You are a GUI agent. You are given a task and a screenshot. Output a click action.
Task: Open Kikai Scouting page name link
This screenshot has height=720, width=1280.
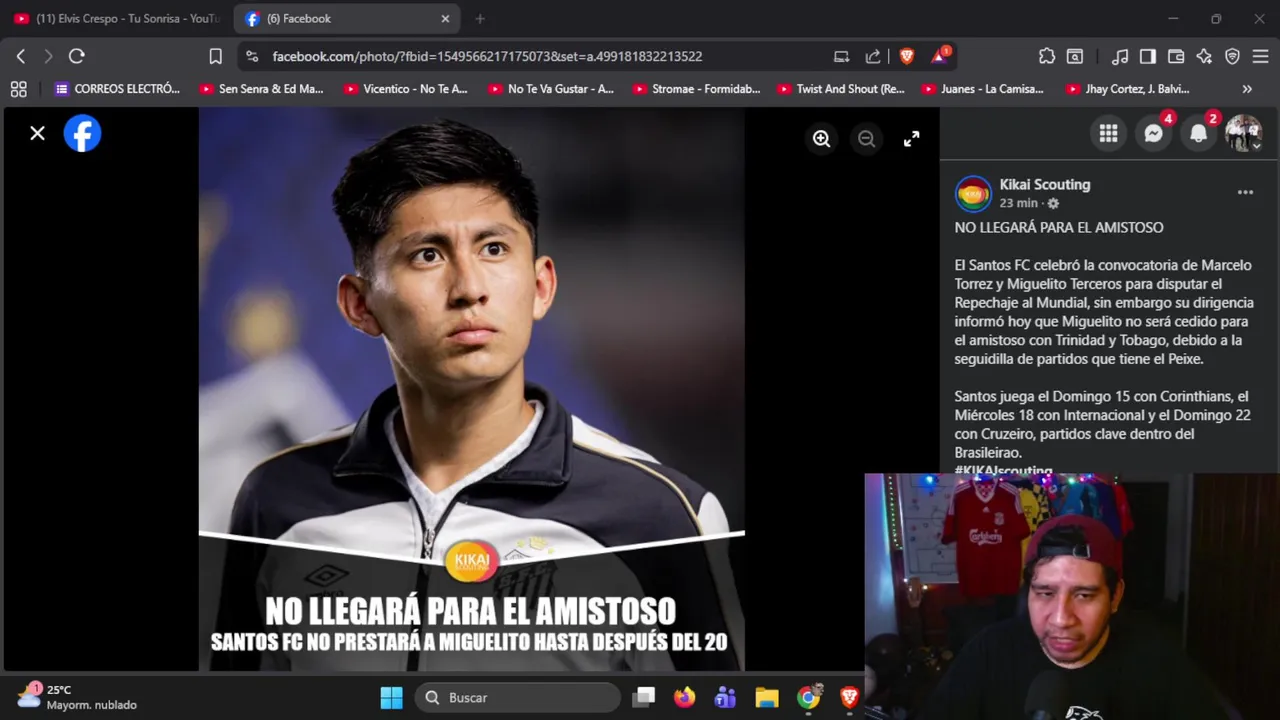pos(1045,184)
